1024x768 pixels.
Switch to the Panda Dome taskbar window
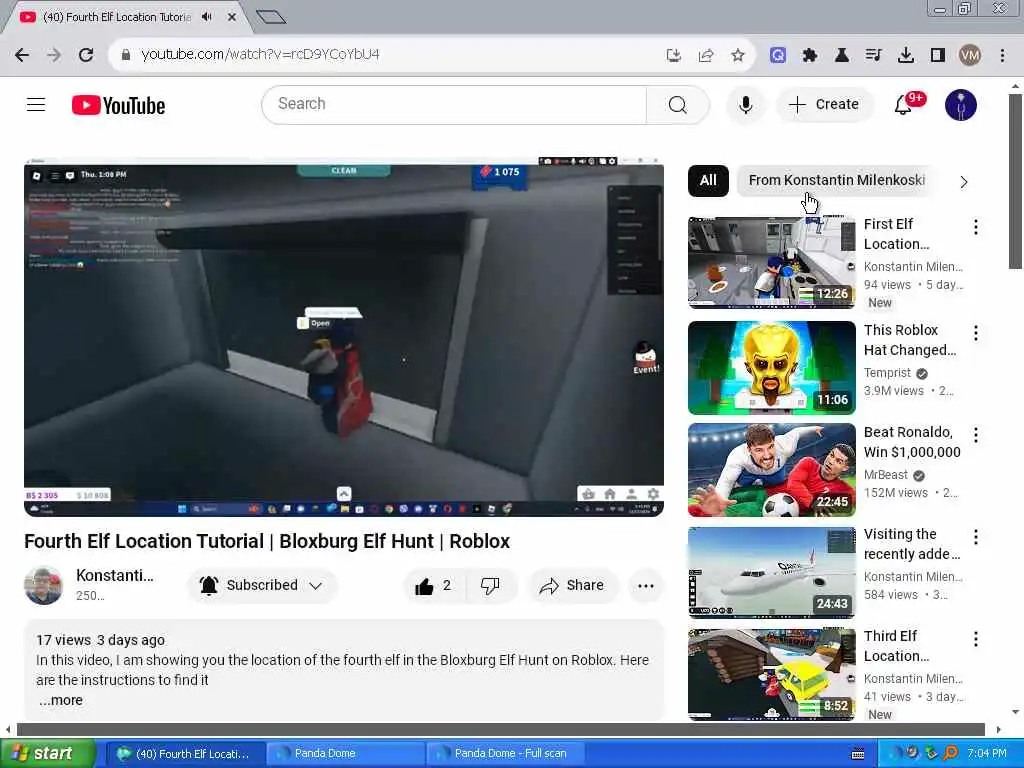[x=346, y=754]
